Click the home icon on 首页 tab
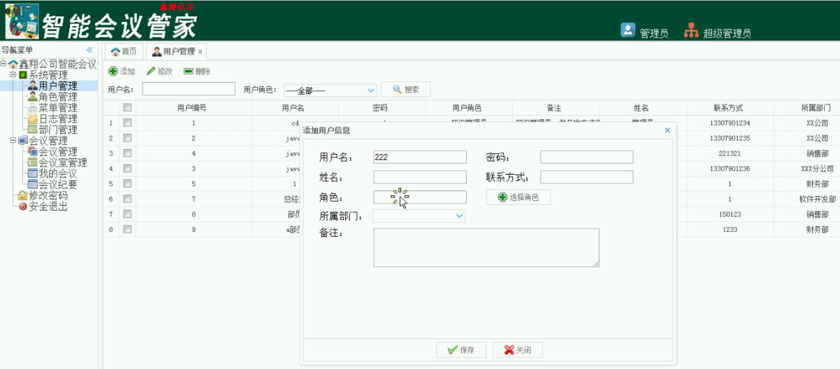Image resolution: width=840 pixels, height=369 pixels. pos(115,52)
